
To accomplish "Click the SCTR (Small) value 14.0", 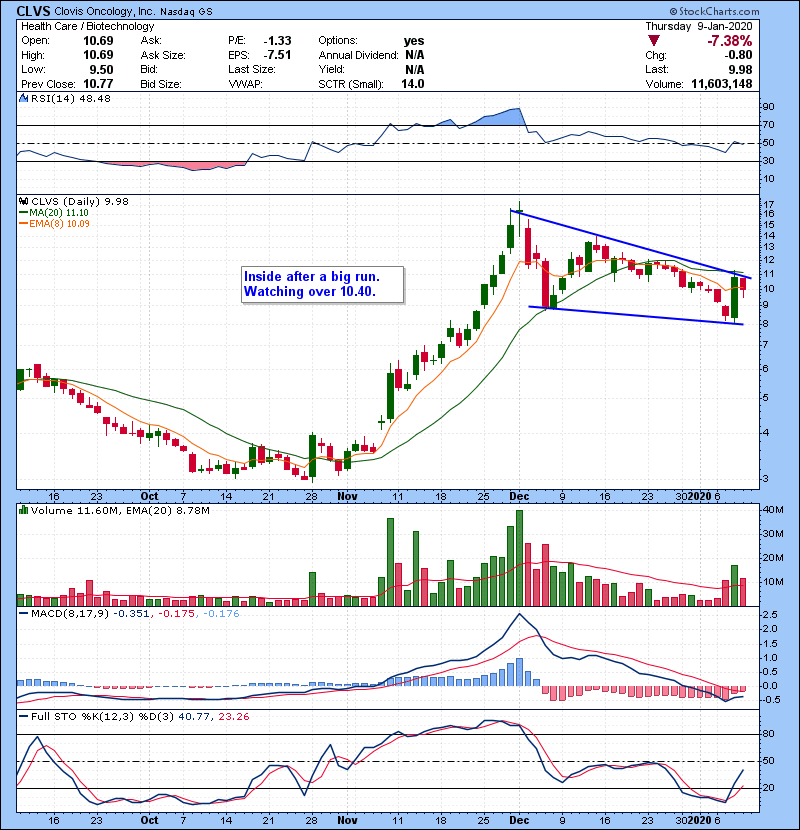I will tap(412, 84).
